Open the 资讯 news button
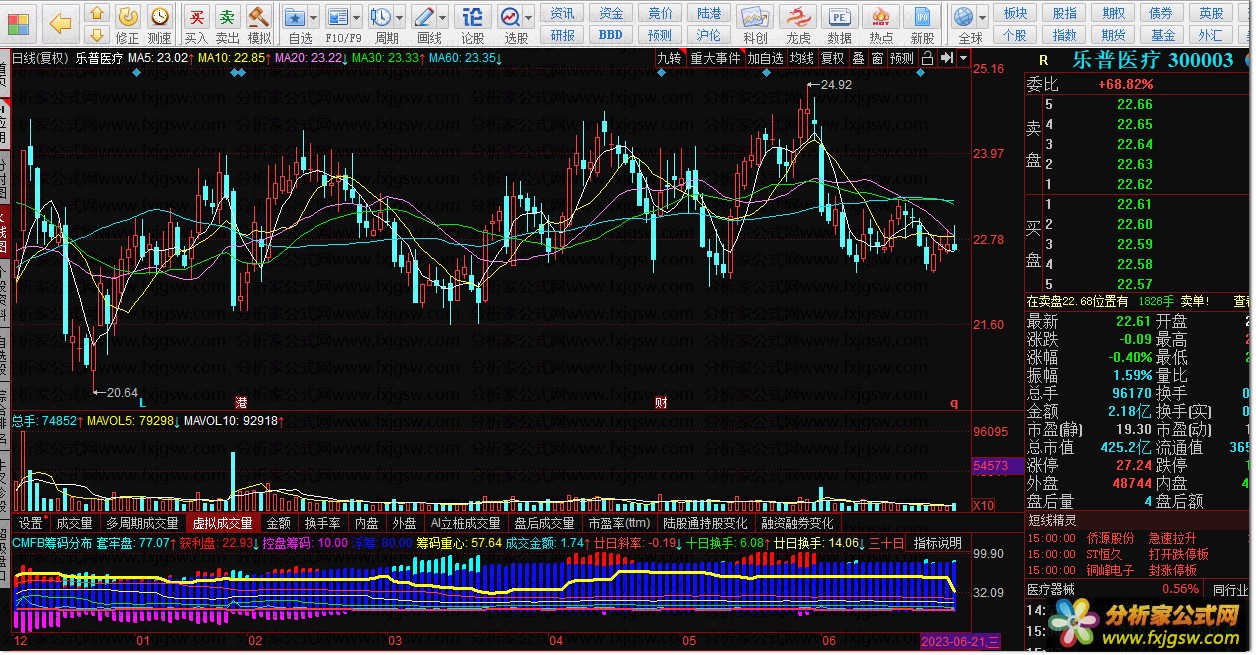The image size is (1256, 655). coord(563,13)
